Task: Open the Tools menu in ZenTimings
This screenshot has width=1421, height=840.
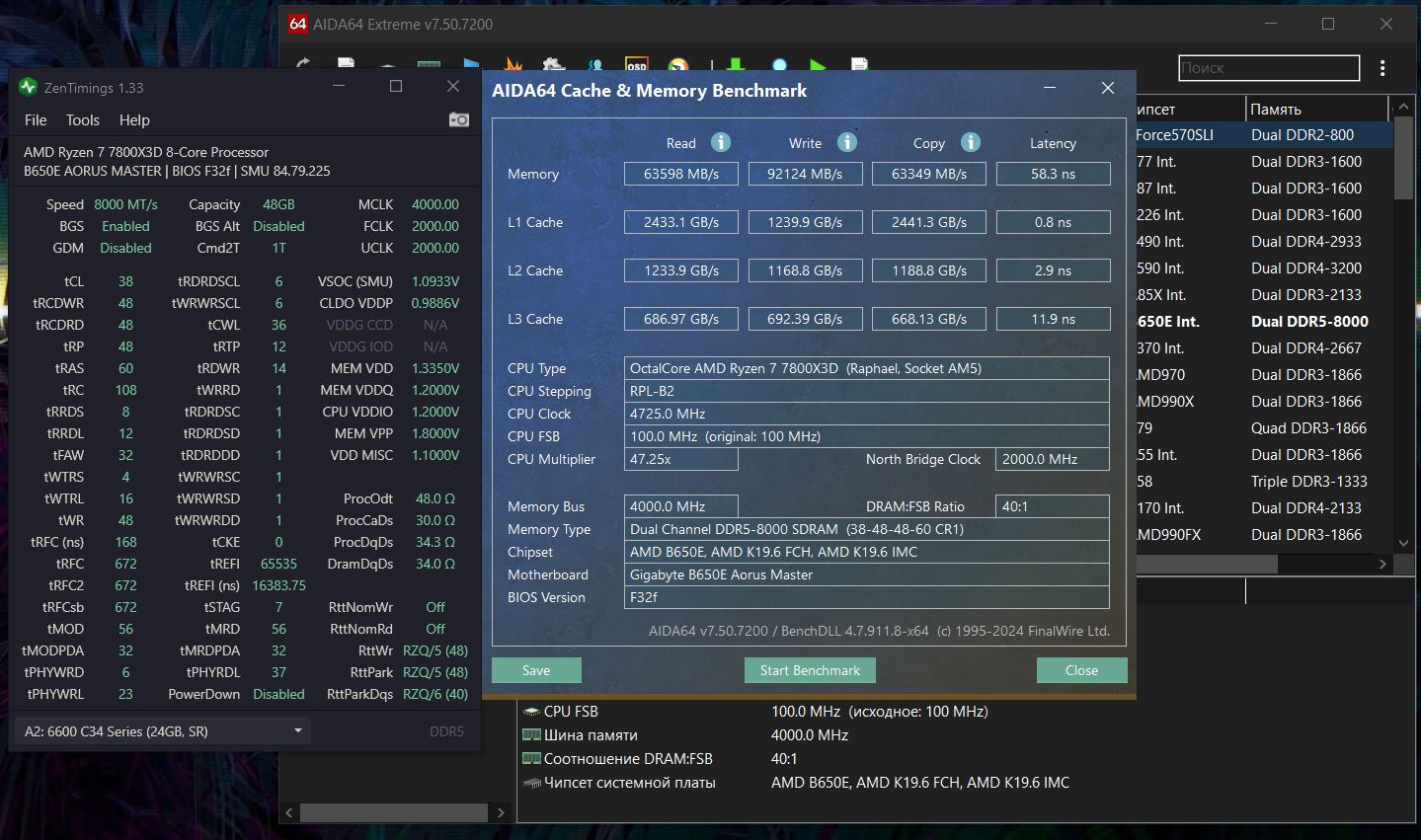Action: pos(83,120)
